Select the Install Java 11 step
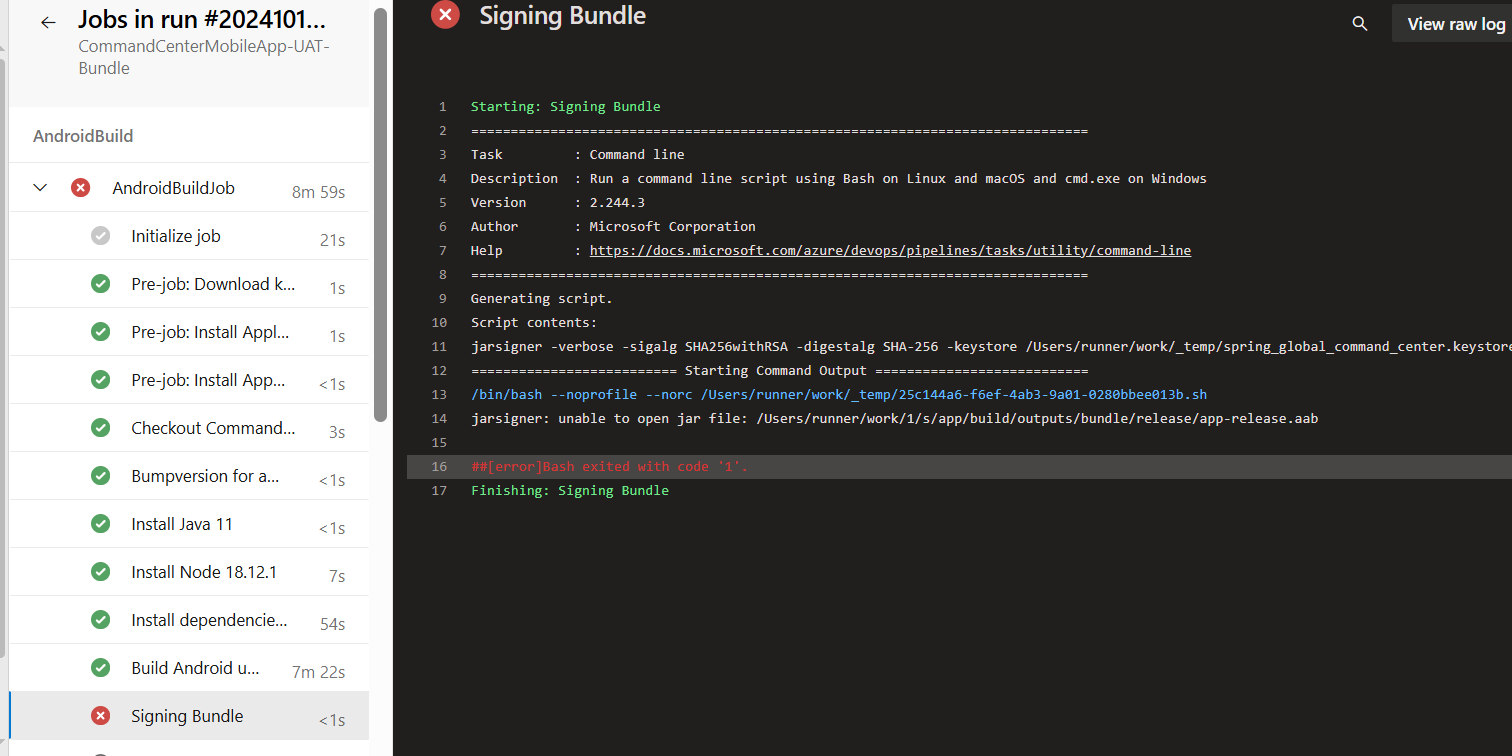Viewport: 1512px width, 756px height. tap(182, 523)
